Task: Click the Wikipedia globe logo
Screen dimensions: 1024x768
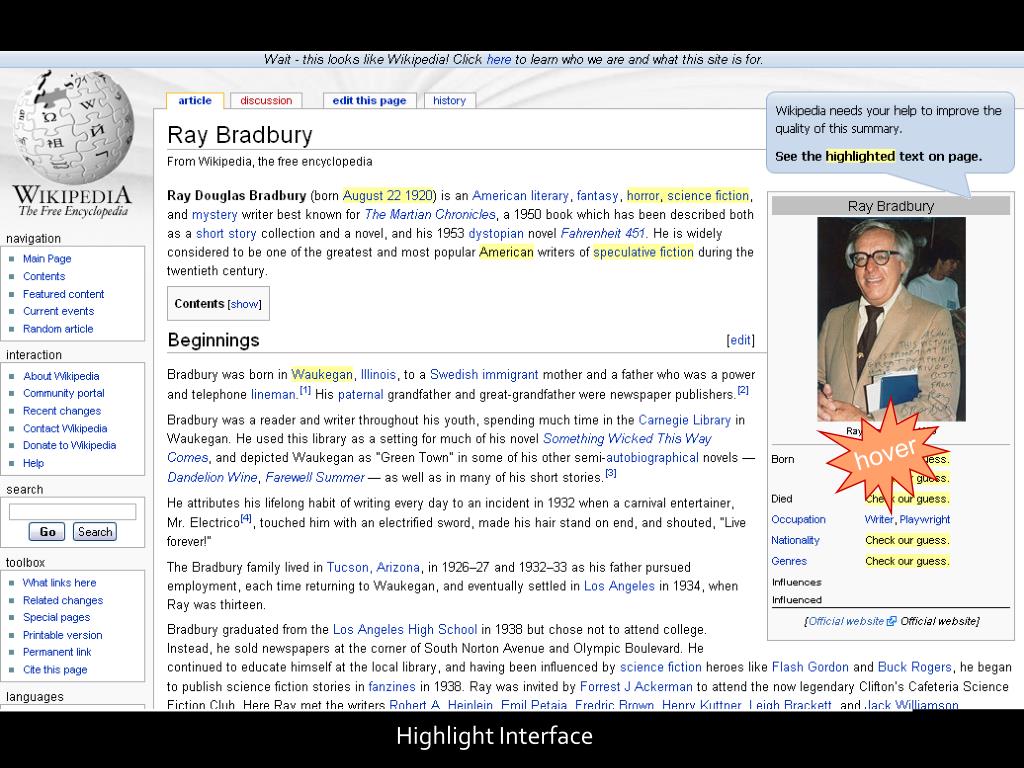Action: pyautogui.click(x=74, y=129)
